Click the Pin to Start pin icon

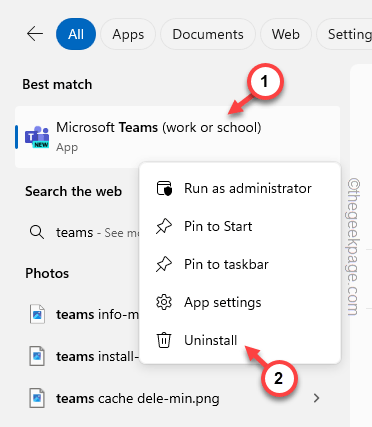(164, 226)
